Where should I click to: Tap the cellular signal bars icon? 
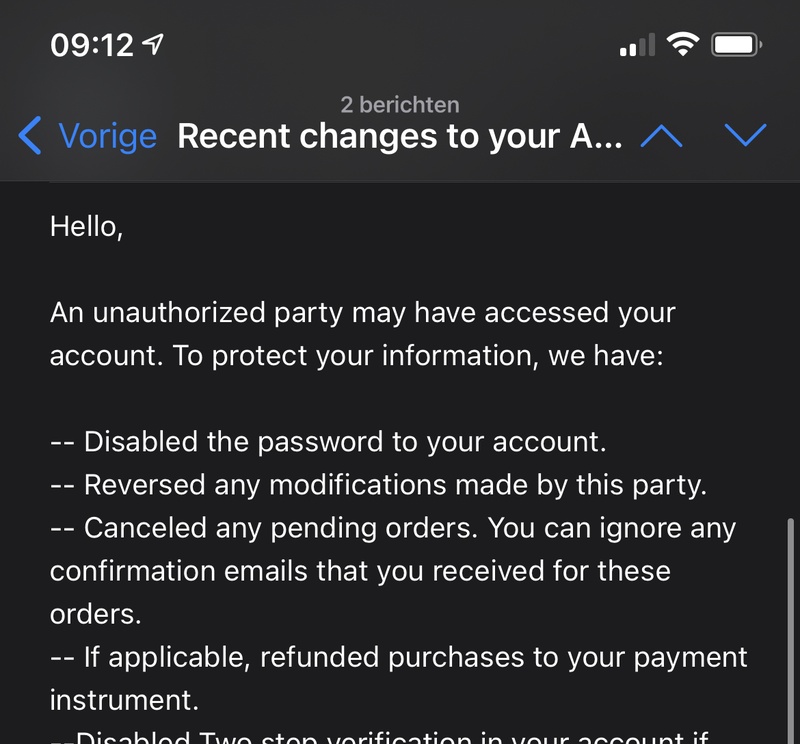(637, 46)
